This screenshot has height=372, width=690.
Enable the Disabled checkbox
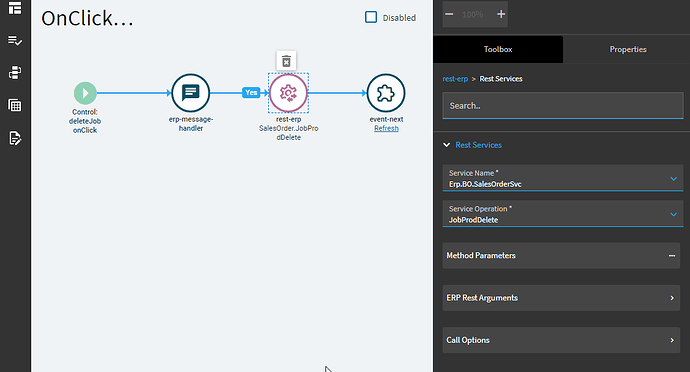click(x=371, y=17)
